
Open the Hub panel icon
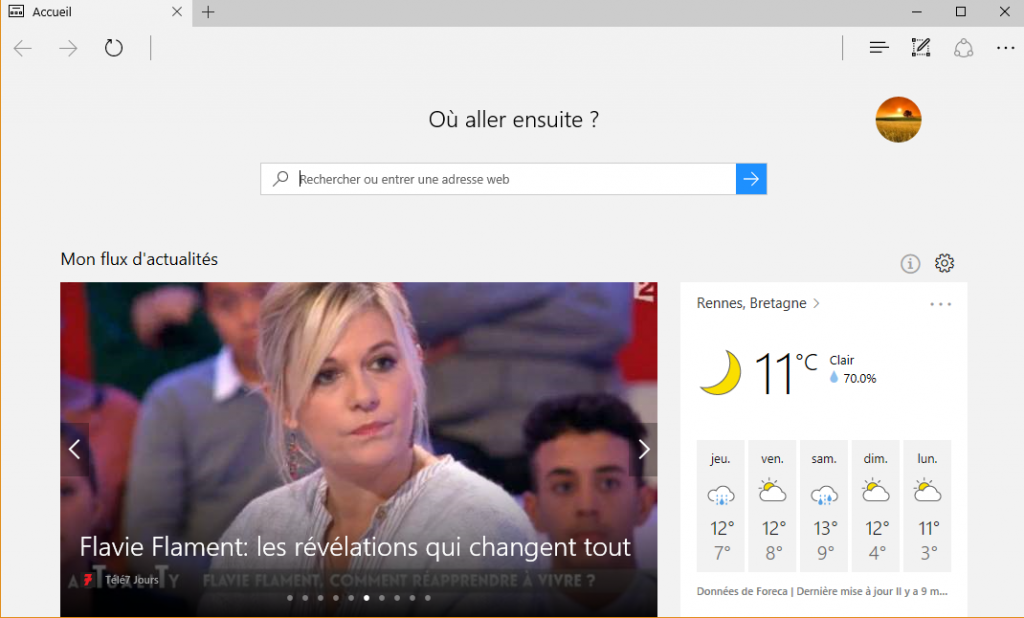click(879, 48)
